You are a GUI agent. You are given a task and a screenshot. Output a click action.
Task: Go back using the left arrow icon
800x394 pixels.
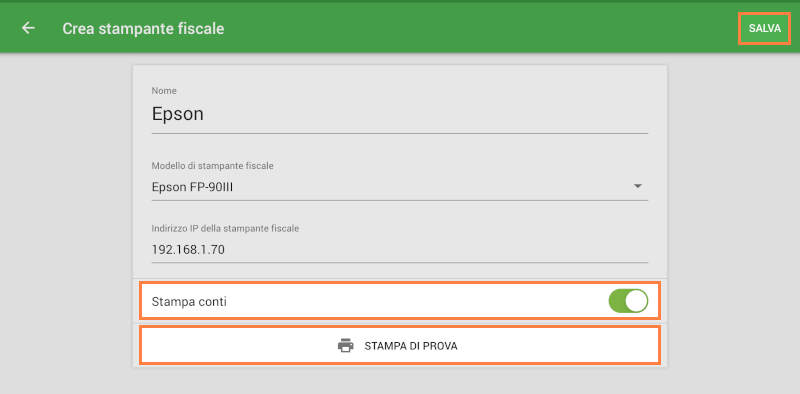pyautogui.click(x=28, y=28)
